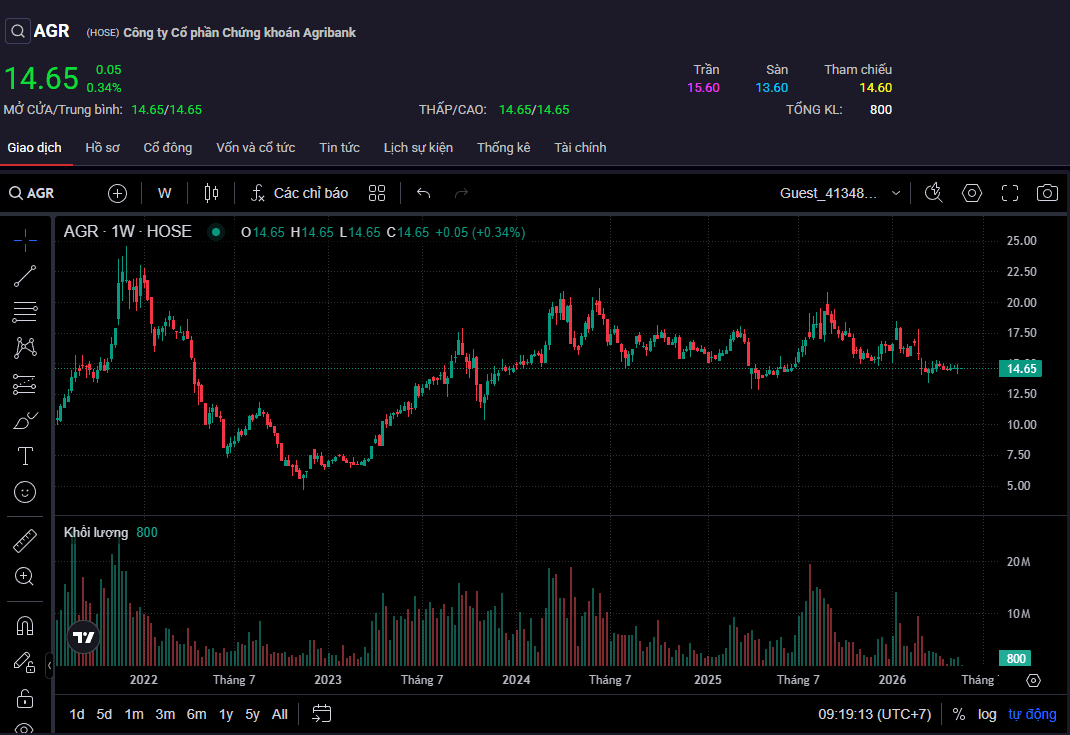Undo the last chart action
This screenshot has height=735, width=1070.
(x=424, y=193)
